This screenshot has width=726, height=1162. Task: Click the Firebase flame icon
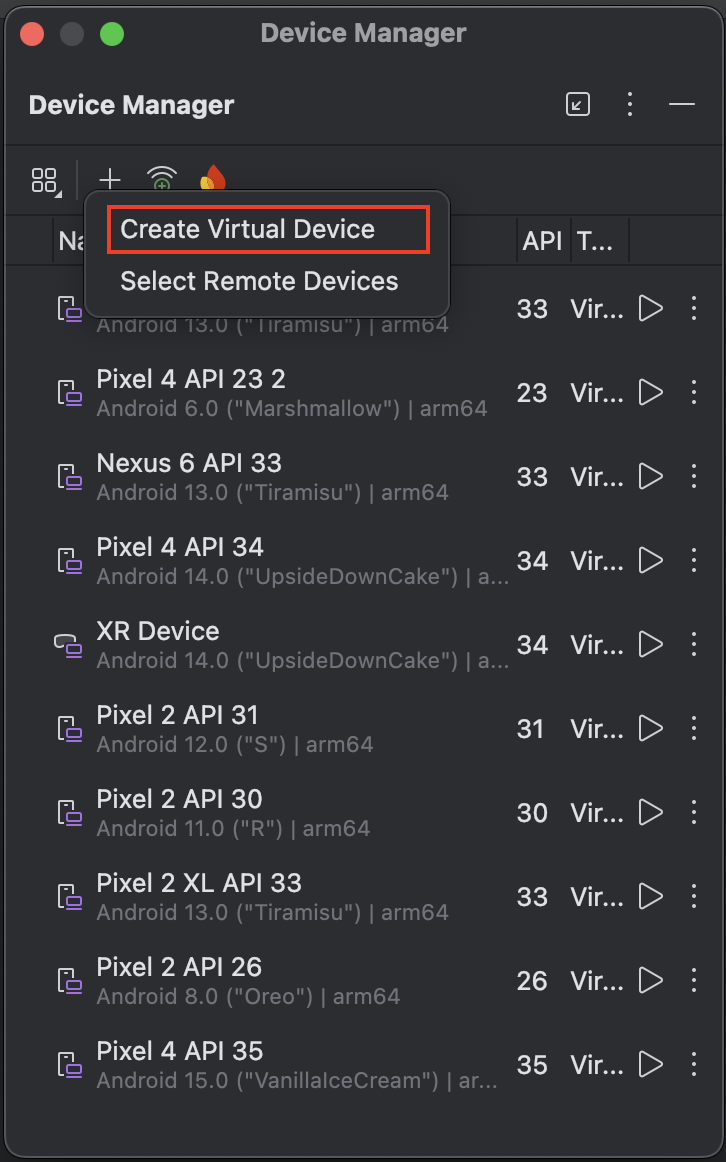tap(213, 180)
